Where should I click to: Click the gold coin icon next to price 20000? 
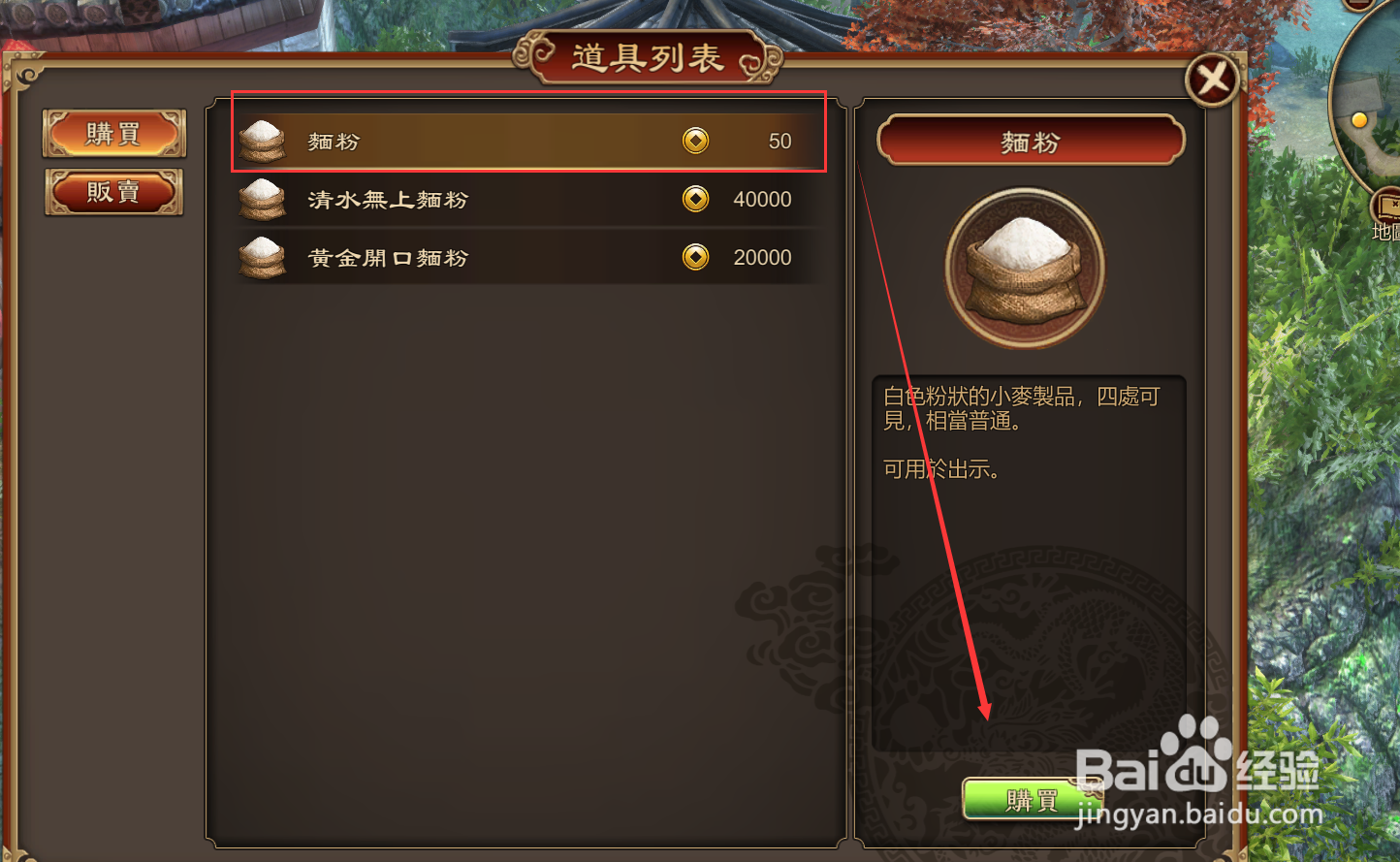tap(695, 257)
